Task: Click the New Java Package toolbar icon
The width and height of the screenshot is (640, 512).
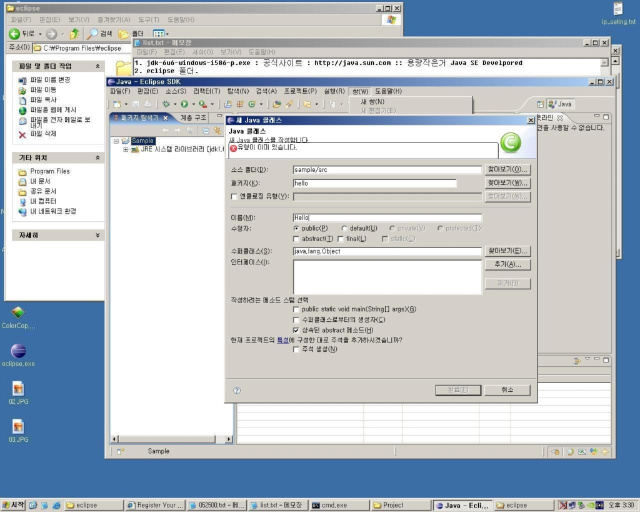Action: [x=240, y=104]
